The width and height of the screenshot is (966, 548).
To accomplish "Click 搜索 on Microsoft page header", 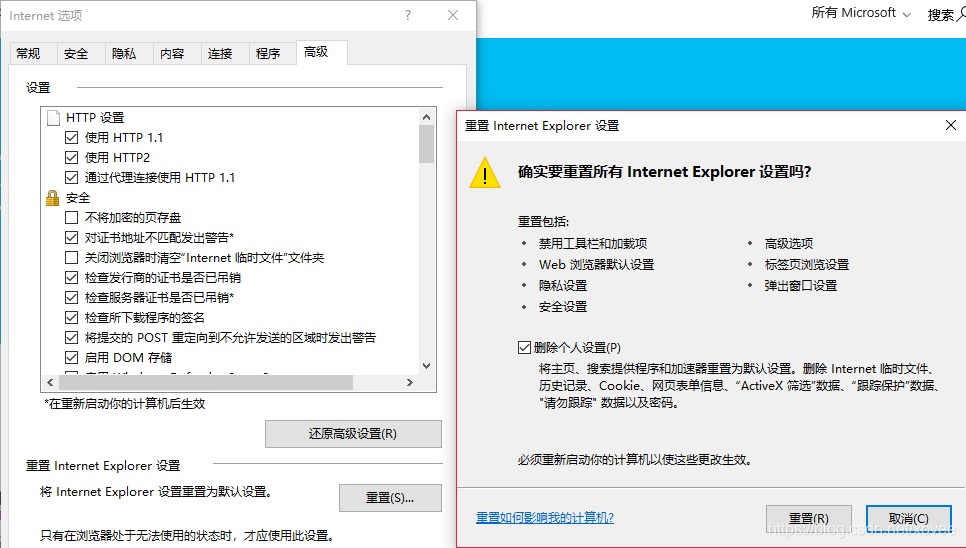I will (x=941, y=14).
